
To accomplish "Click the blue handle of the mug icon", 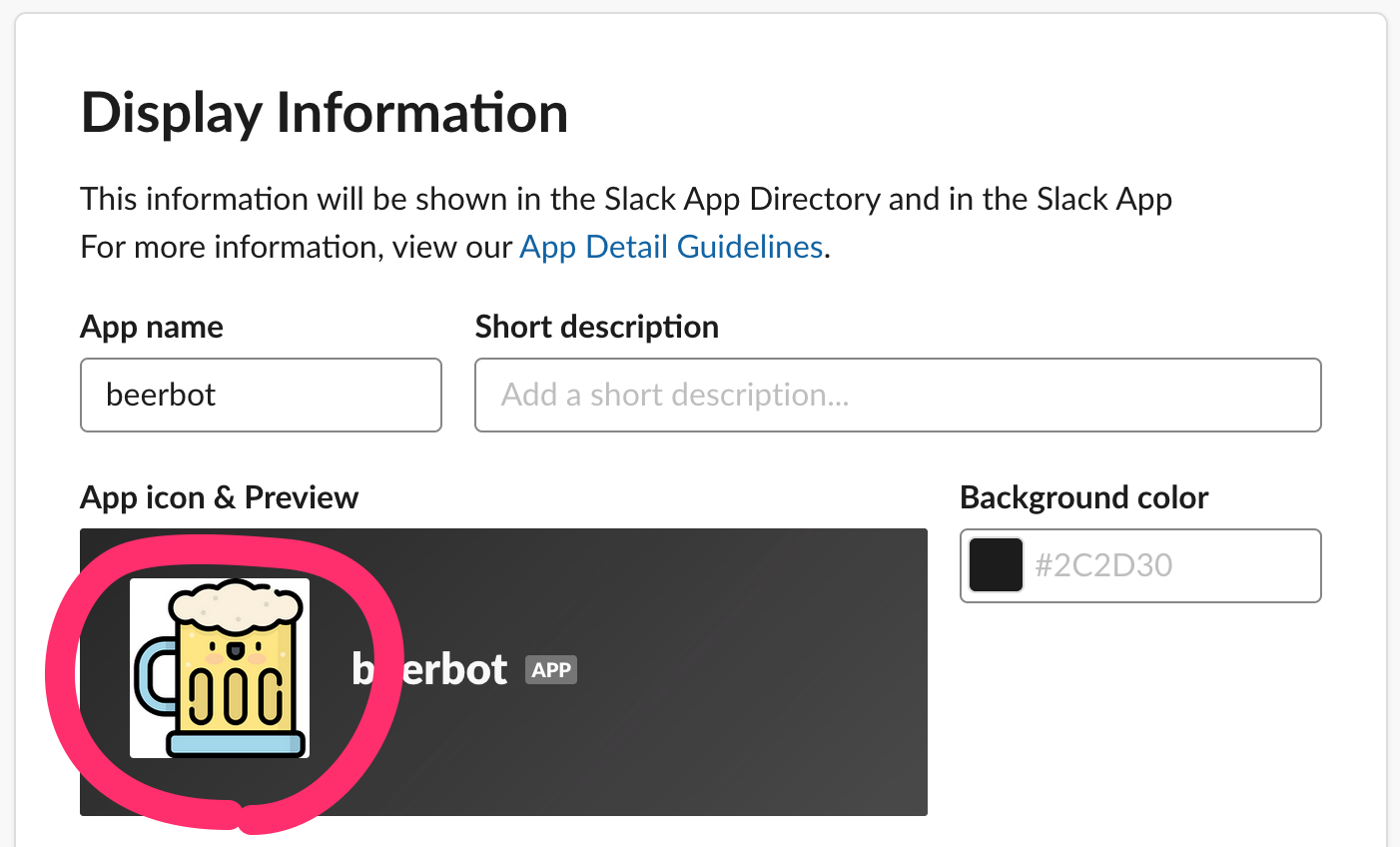I will 153,679.
